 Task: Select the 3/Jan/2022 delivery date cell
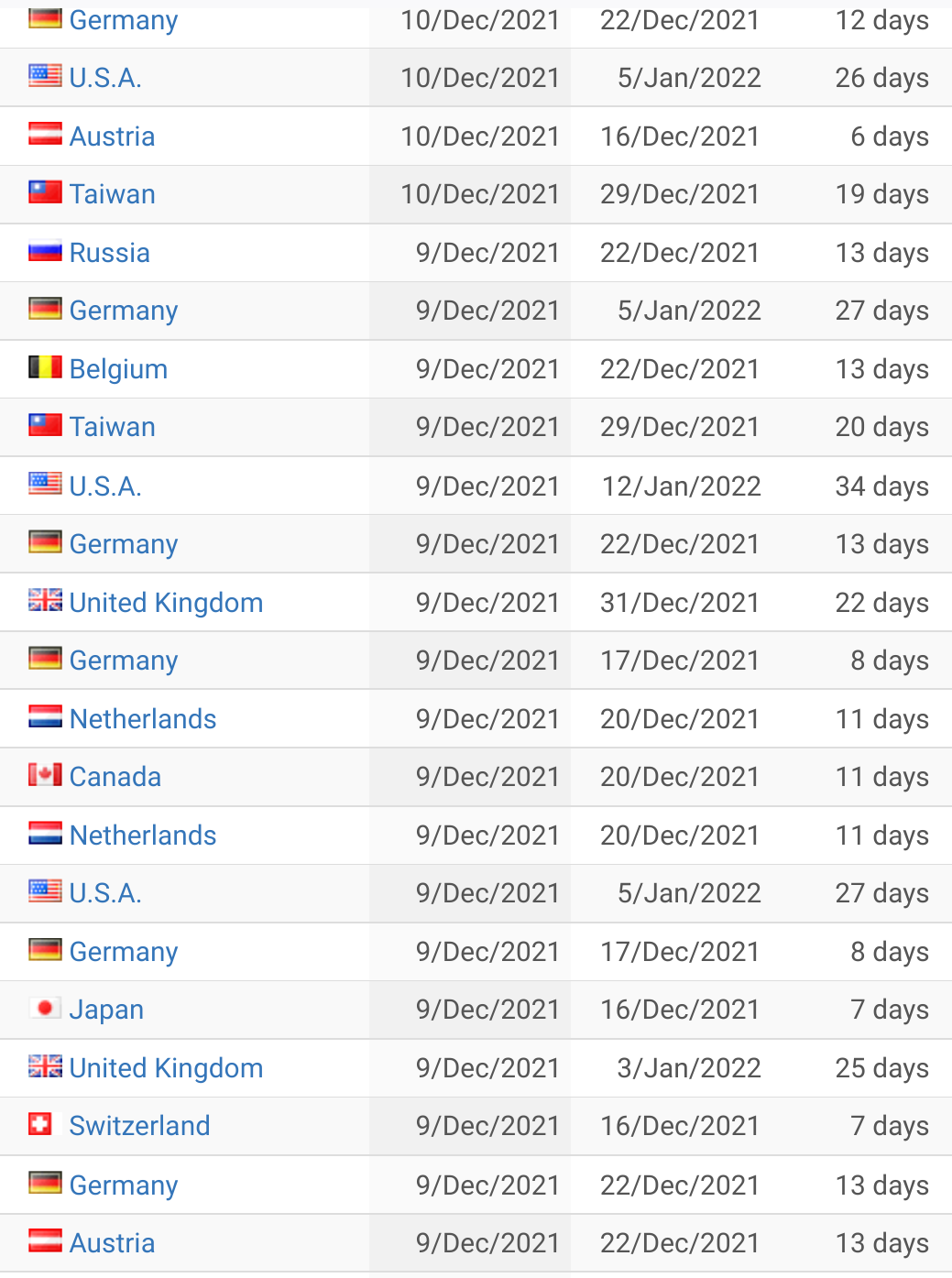click(688, 1068)
